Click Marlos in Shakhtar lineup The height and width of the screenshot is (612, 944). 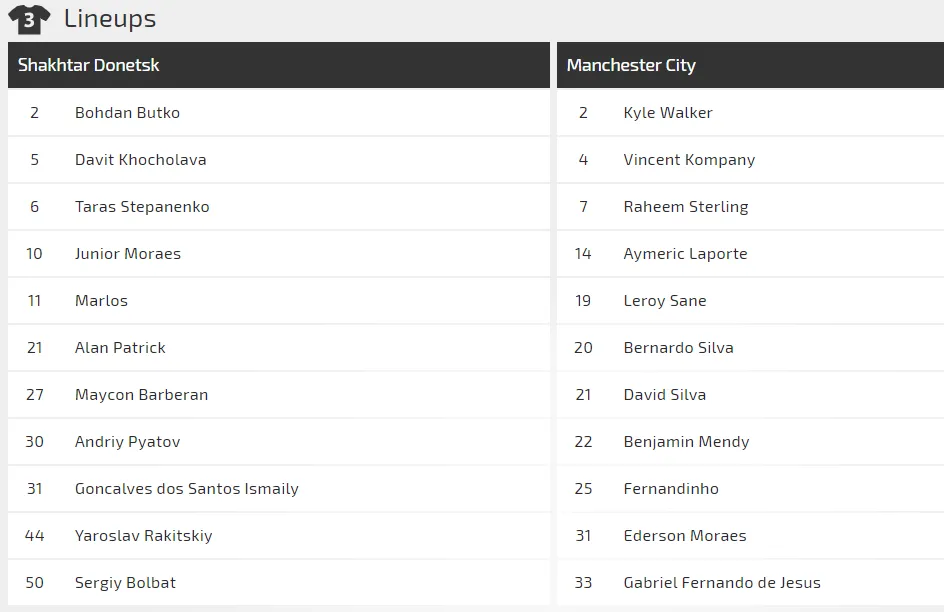point(101,301)
